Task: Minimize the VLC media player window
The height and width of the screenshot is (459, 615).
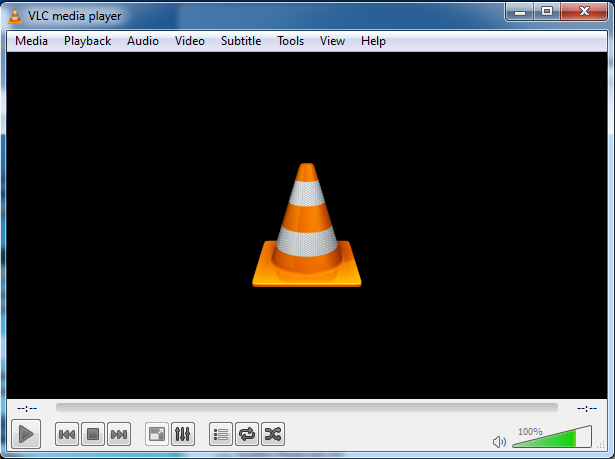Action: point(520,11)
